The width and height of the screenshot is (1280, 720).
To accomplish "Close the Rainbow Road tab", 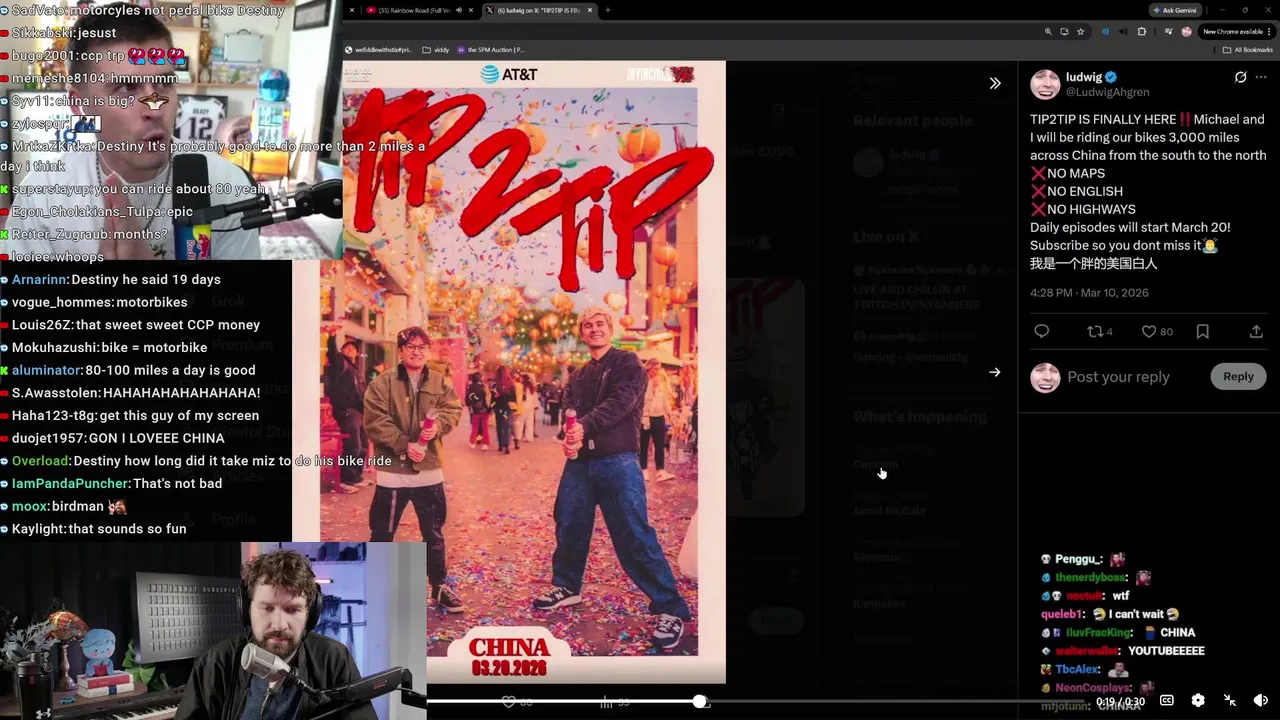I will click(470, 10).
